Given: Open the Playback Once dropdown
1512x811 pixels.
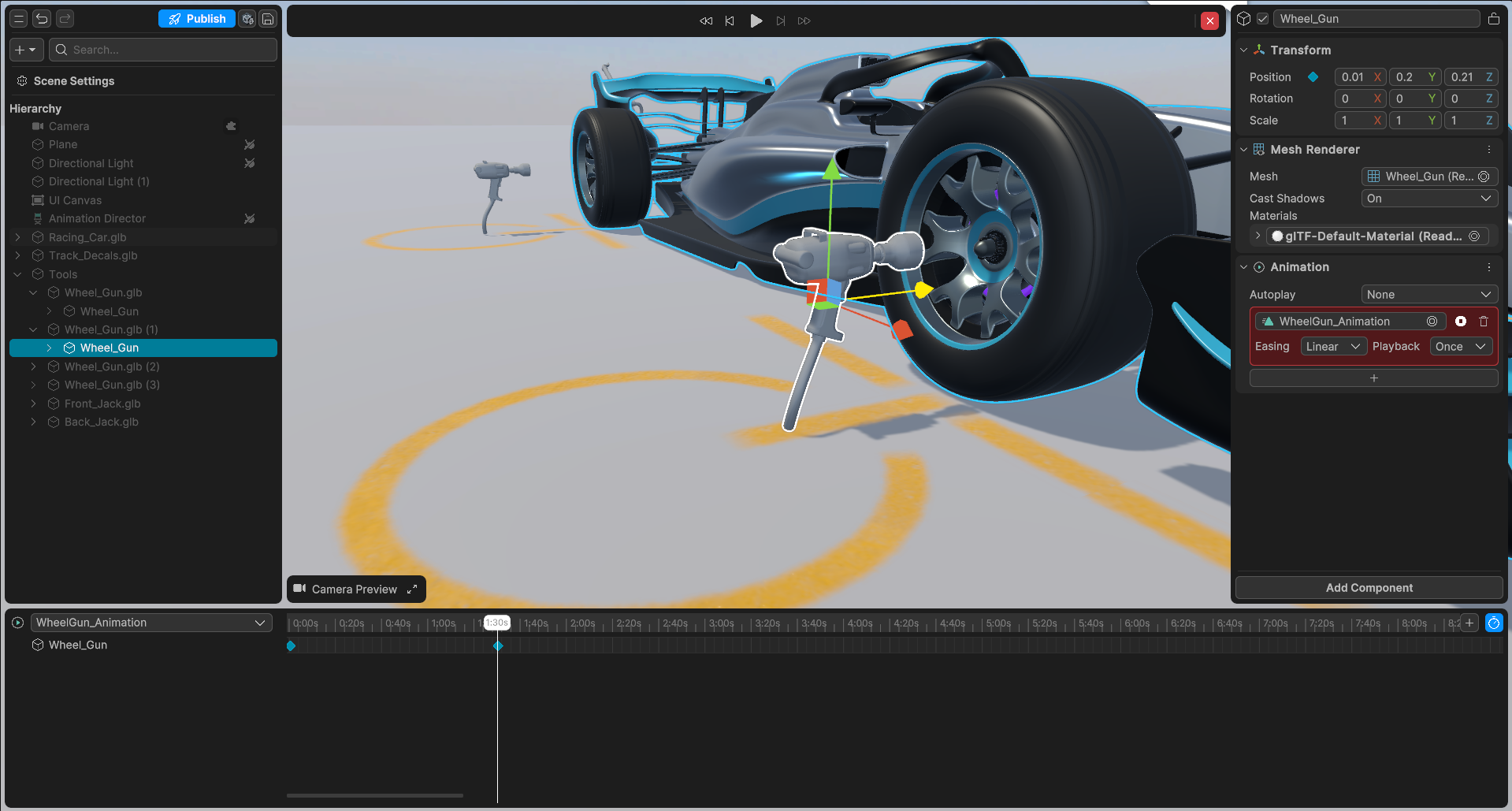Looking at the screenshot, I should pyautogui.click(x=1461, y=347).
